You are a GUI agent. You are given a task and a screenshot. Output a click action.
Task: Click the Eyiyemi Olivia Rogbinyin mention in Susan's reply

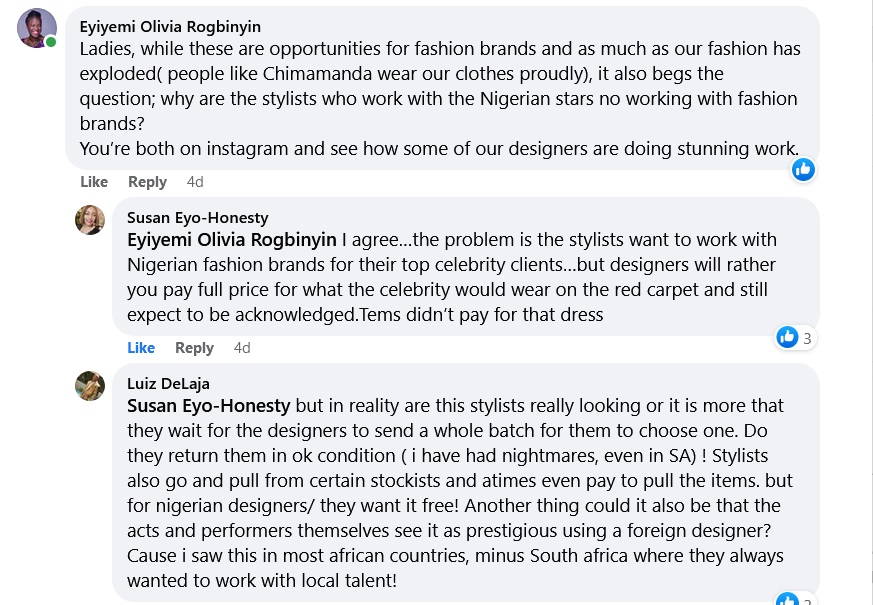pyautogui.click(x=232, y=240)
